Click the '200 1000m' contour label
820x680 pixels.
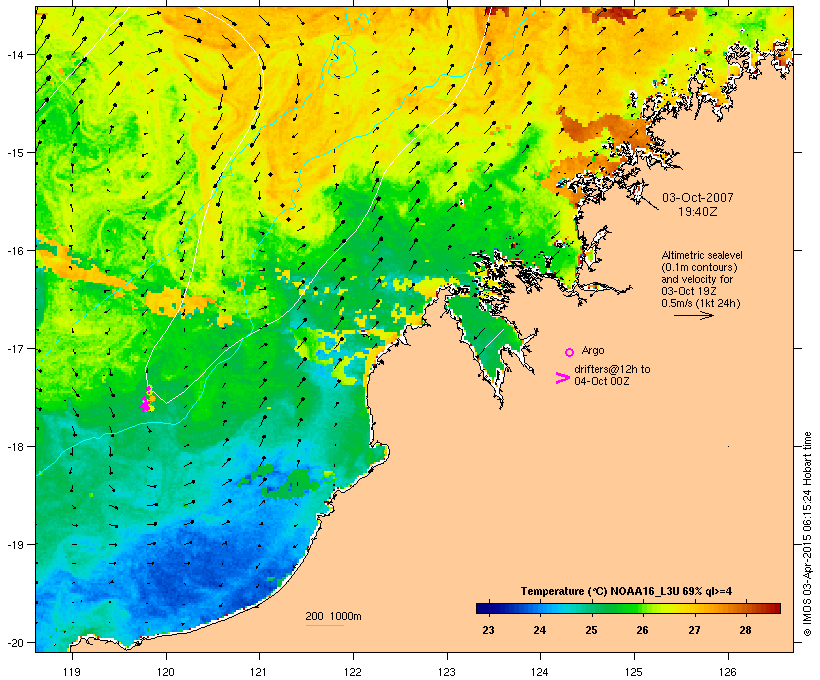click(333, 616)
